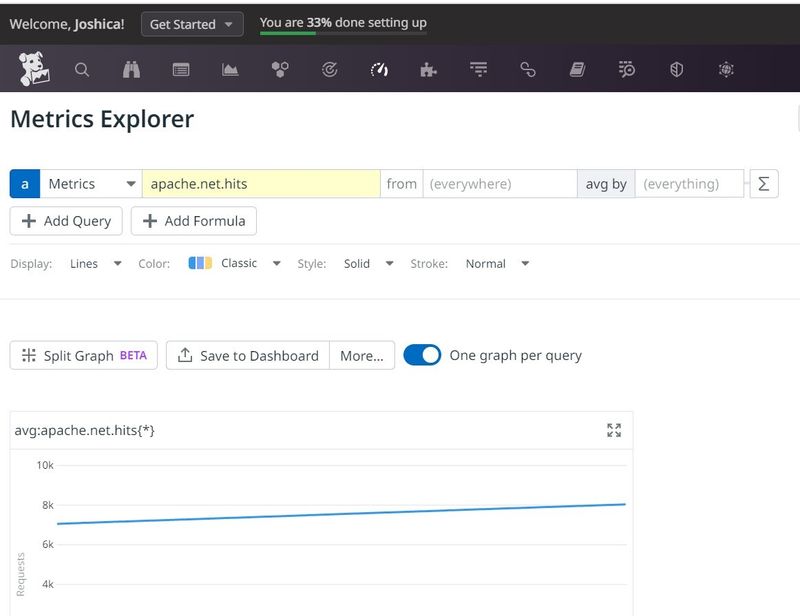Open the Get Started dropdown
The width and height of the screenshot is (800, 616).
(x=192, y=24)
